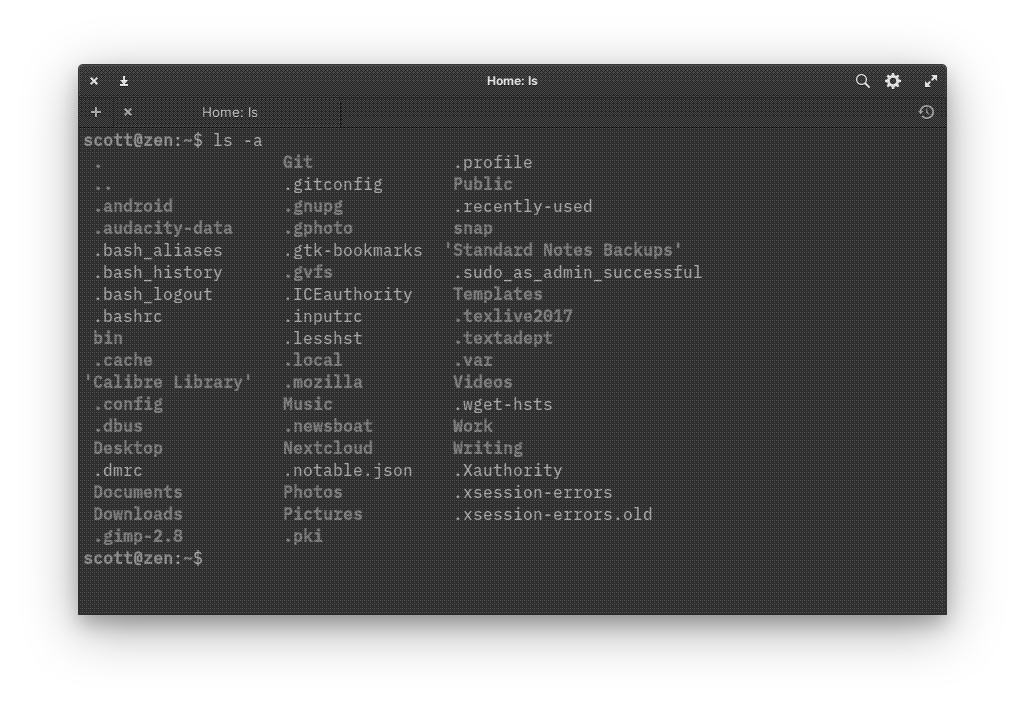Click the 'bin' directory entry
The image size is (1025, 707).
[x=108, y=338]
